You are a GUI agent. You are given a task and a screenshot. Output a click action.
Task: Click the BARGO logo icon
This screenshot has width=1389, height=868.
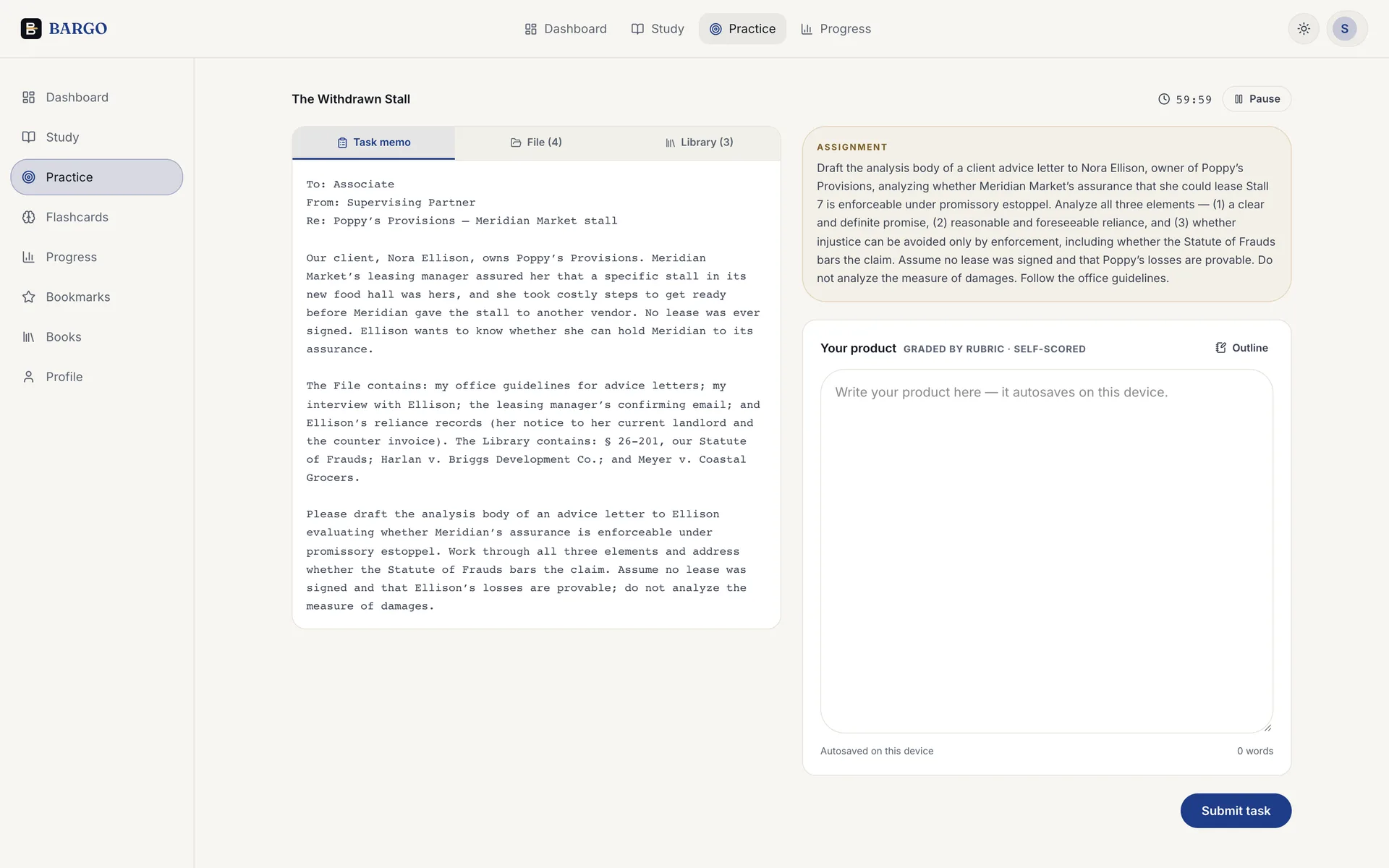coord(31,28)
